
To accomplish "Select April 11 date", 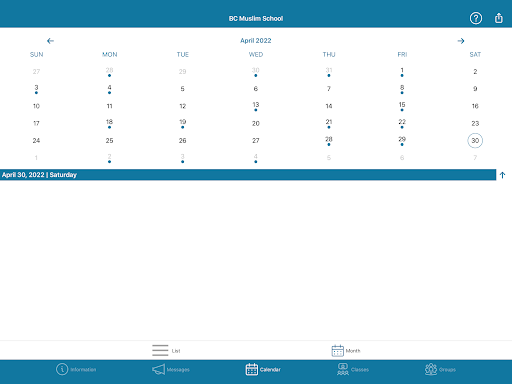I will tap(109, 106).
